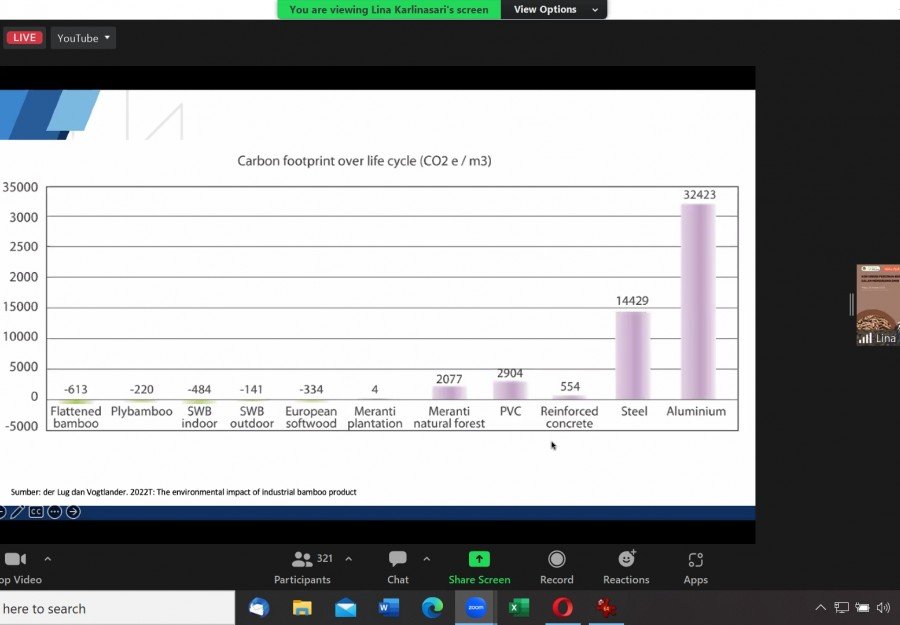Viewport: 900px width, 625px height.
Task: Open Thunderbird from the taskbar
Action: [x=259, y=607]
